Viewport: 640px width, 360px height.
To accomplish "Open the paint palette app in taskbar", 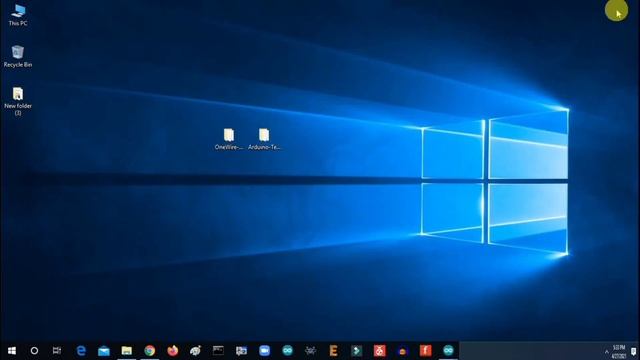I will [x=196, y=351].
